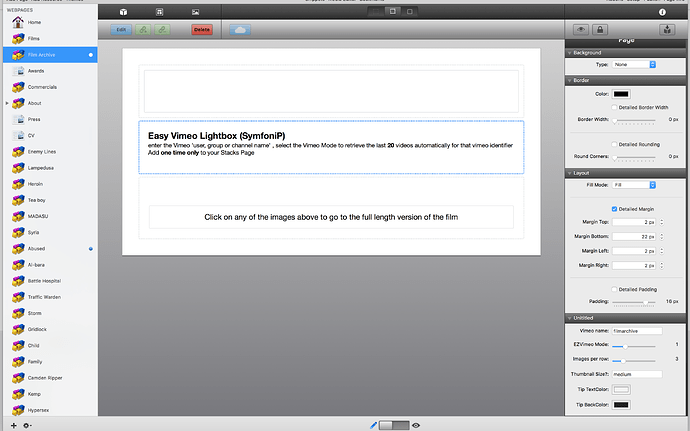
Task: Toggle the edit/preview mode switch
Action: tap(394, 425)
